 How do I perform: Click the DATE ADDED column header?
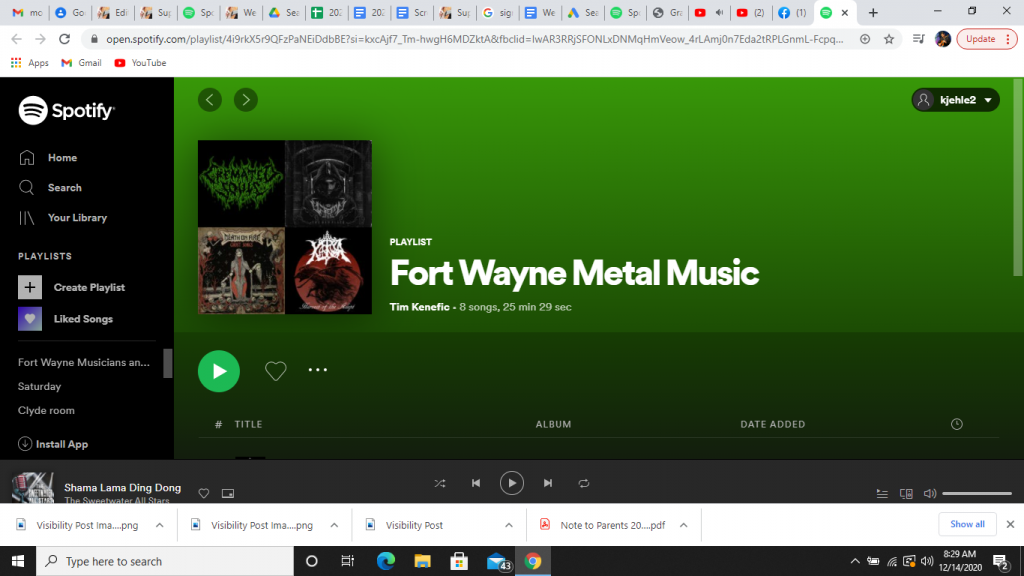point(773,424)
